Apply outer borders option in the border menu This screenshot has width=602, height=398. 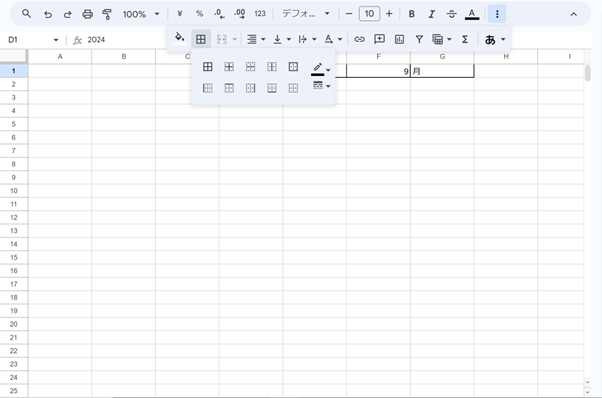pos(293,67)
